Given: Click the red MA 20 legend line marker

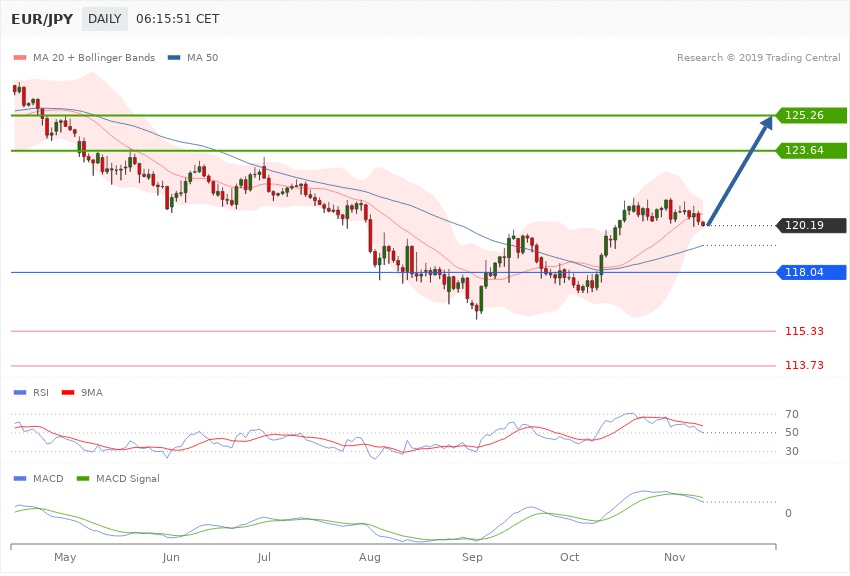Looking at the screenshot, I should [x=19, y=58].
